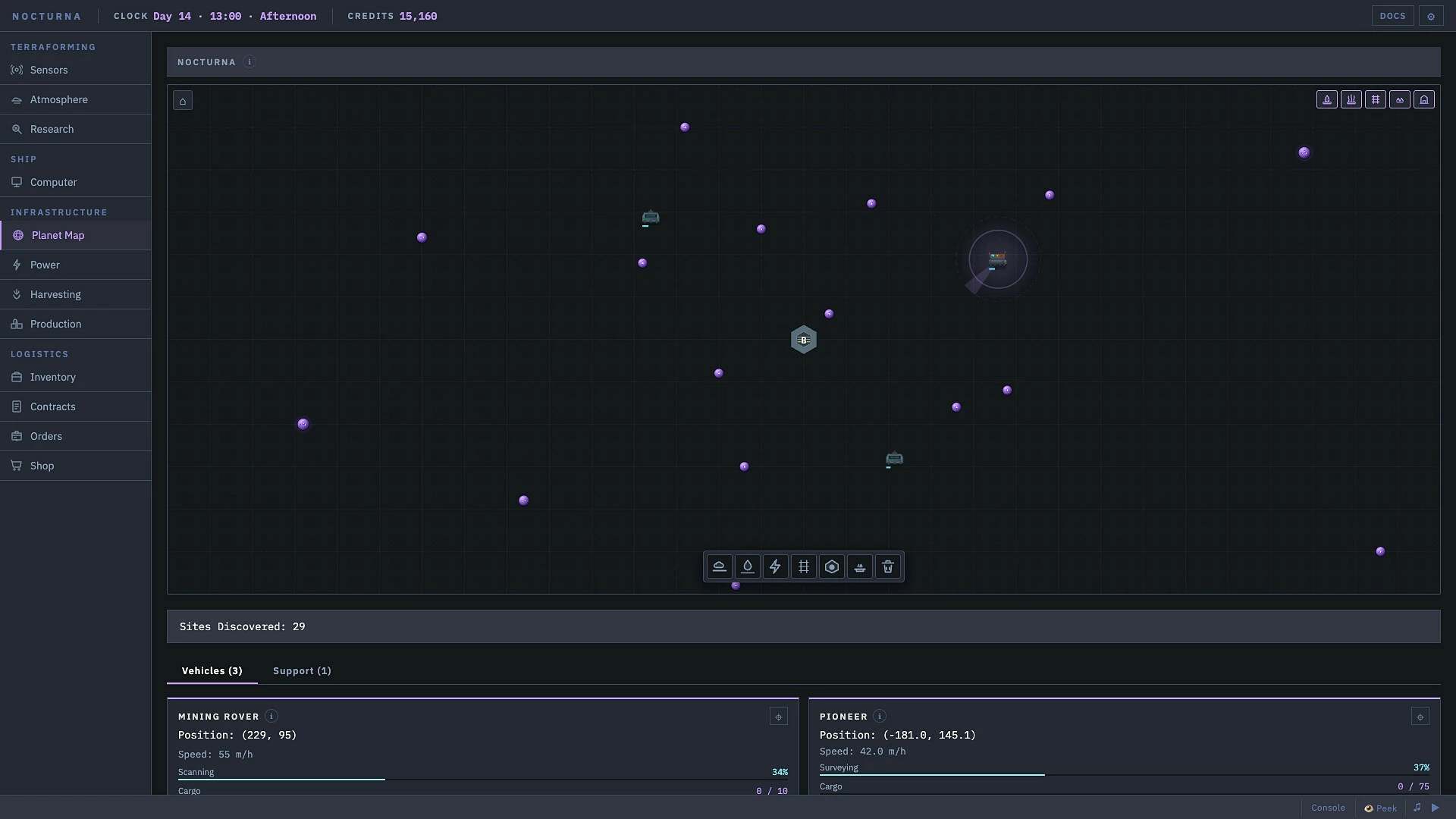Show Nocturna planet info tooltip icon
Image resolution: width=1456 pixels, height=819 pixels.
(249, 62)
